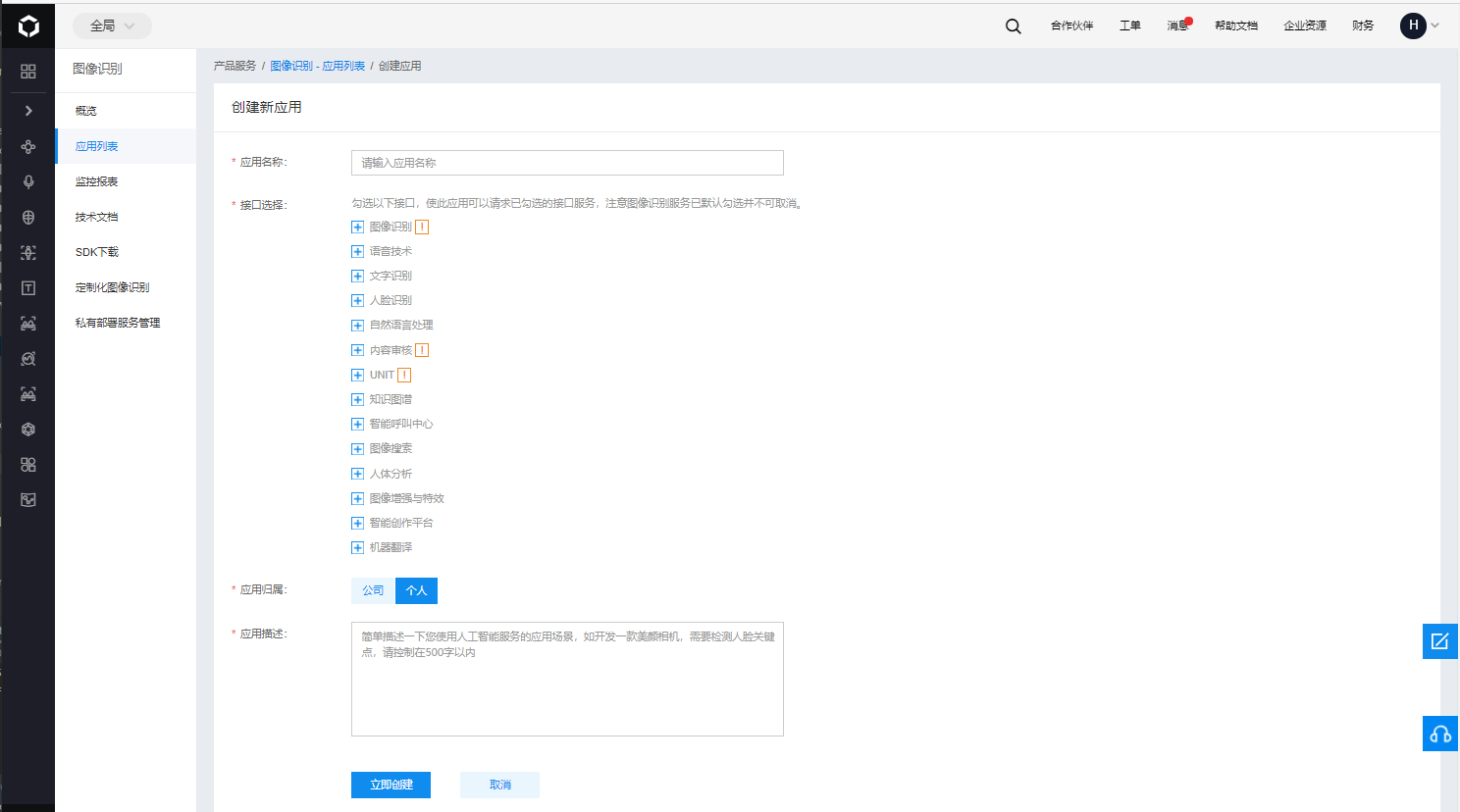Click the blue support cloud icon at bottom right
1460x812 pixels.
[x=1439, y=733]
